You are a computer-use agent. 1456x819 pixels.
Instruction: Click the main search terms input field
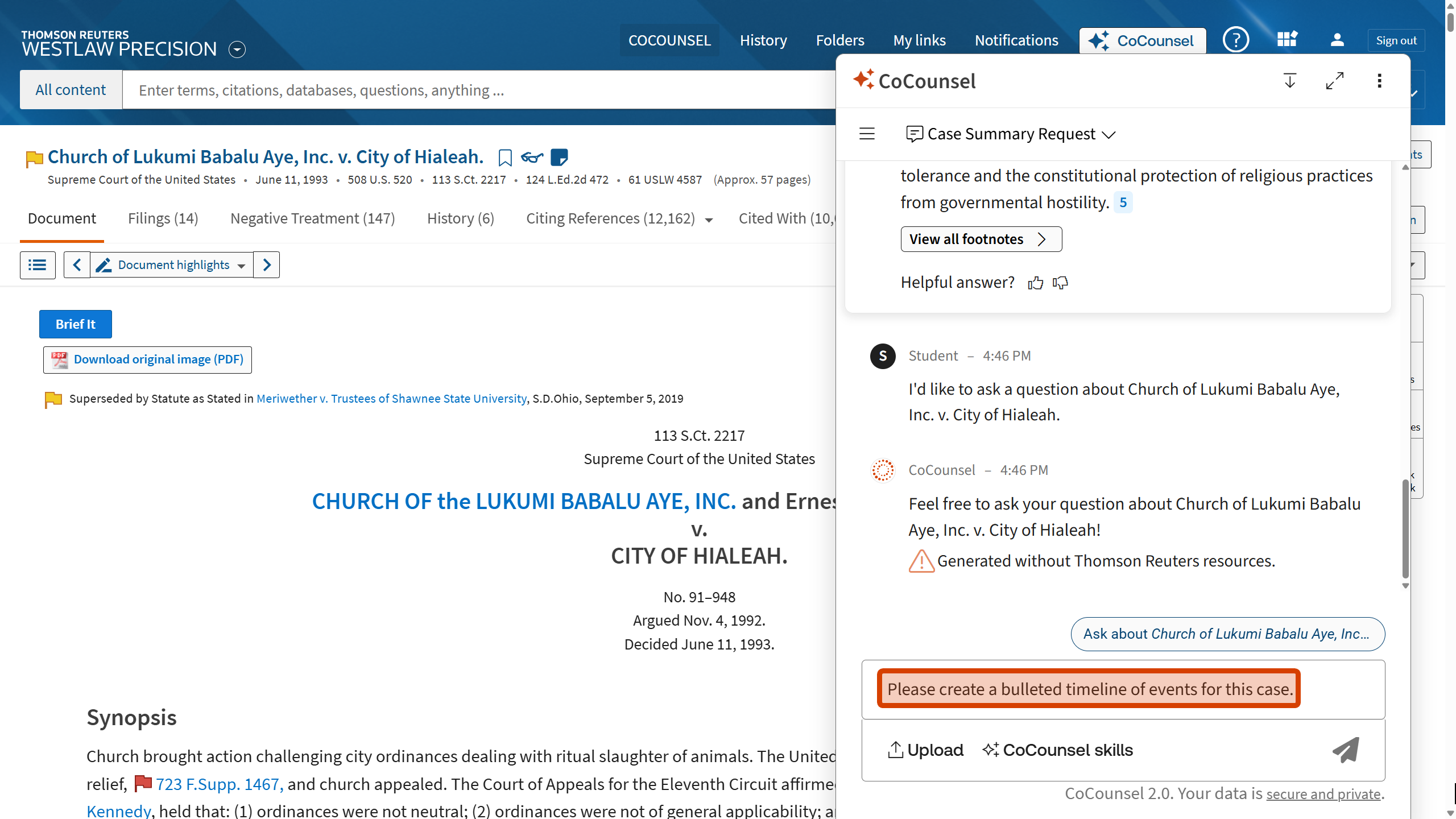pyautogui.click(x=478, y=90)
